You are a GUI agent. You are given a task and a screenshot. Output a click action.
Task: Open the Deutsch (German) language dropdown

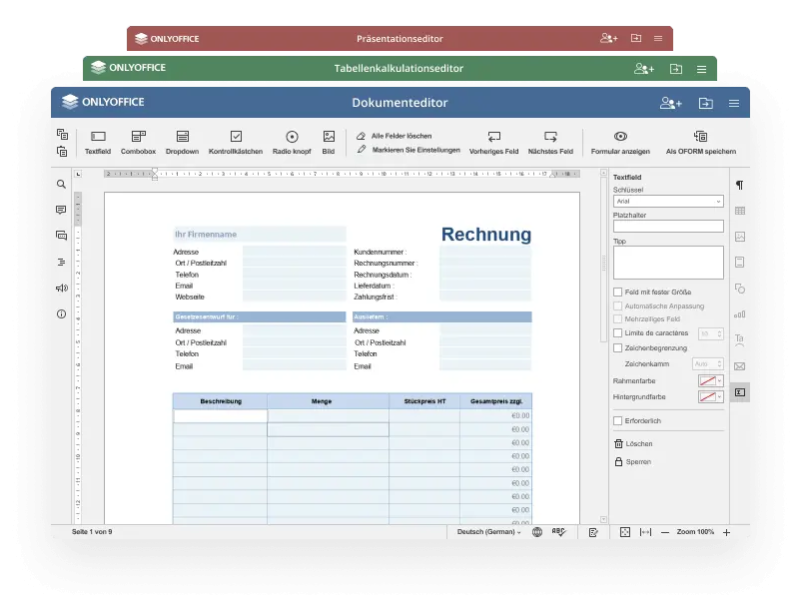[489, 532]
